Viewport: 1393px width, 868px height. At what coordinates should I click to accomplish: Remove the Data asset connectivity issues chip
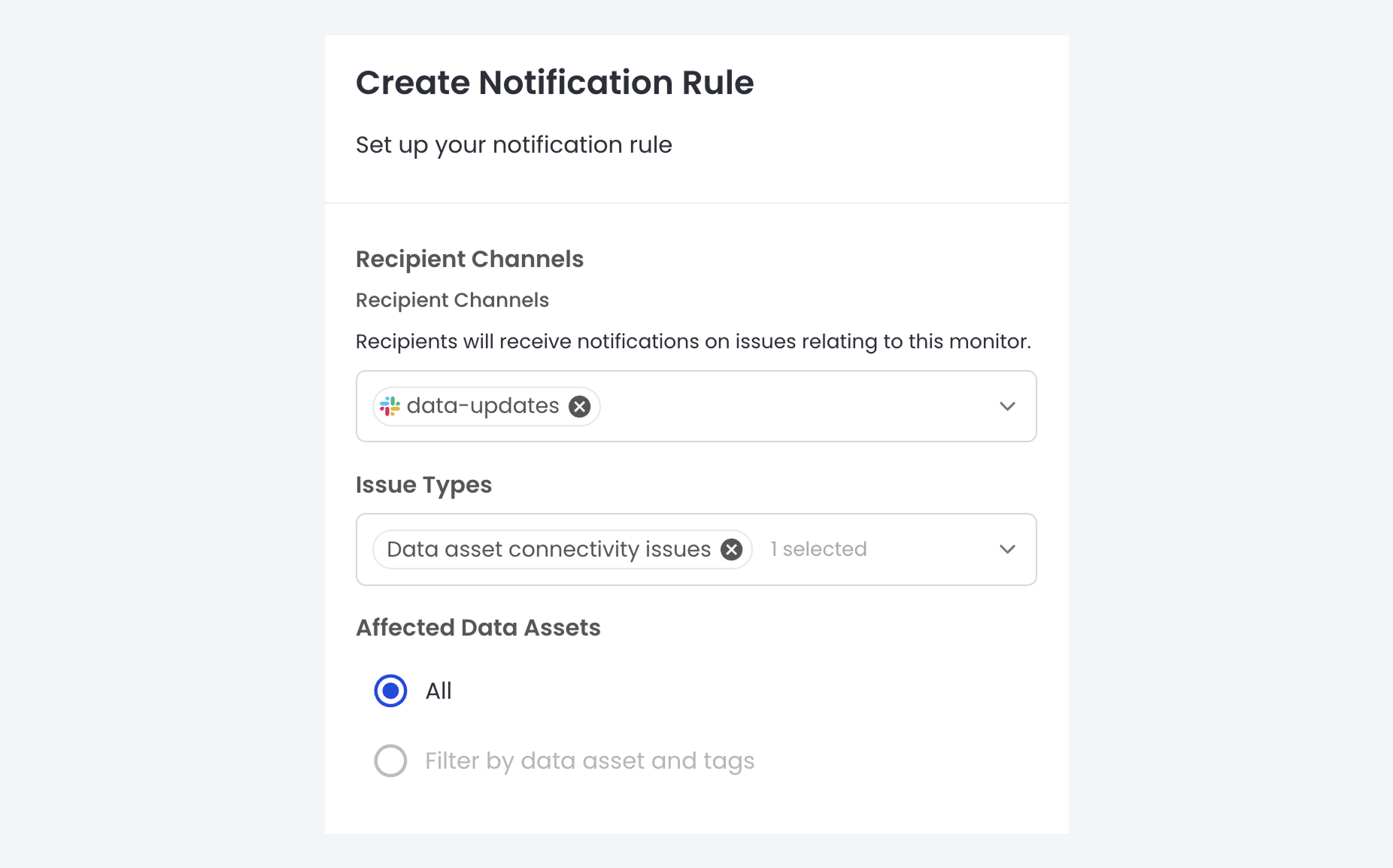730,549
